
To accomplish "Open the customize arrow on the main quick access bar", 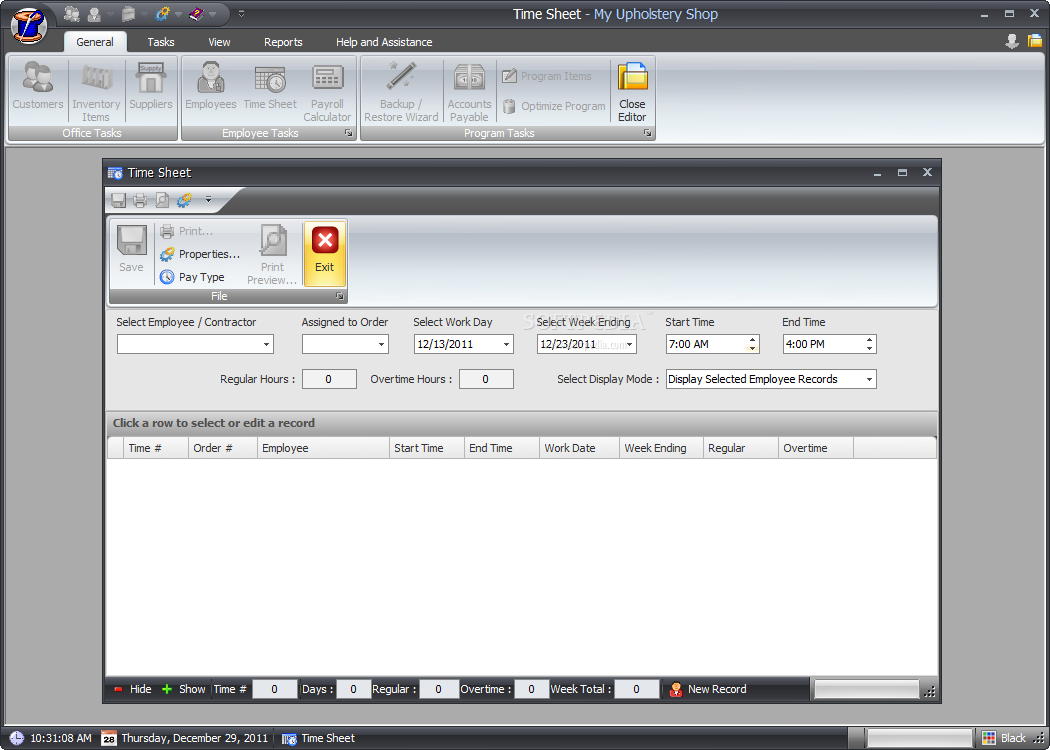I will tap(242, 13).
